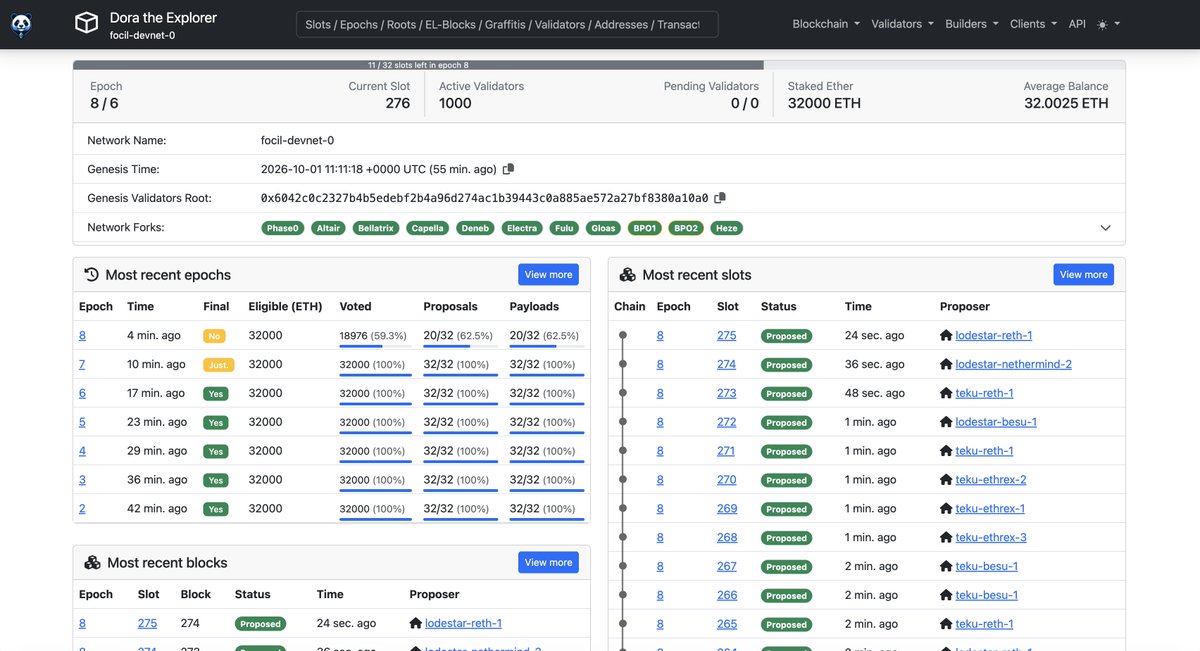Click the Proposed status badge for slot 272
The height and width of the screenshot is (651, 1200).
tap(787, 423)
